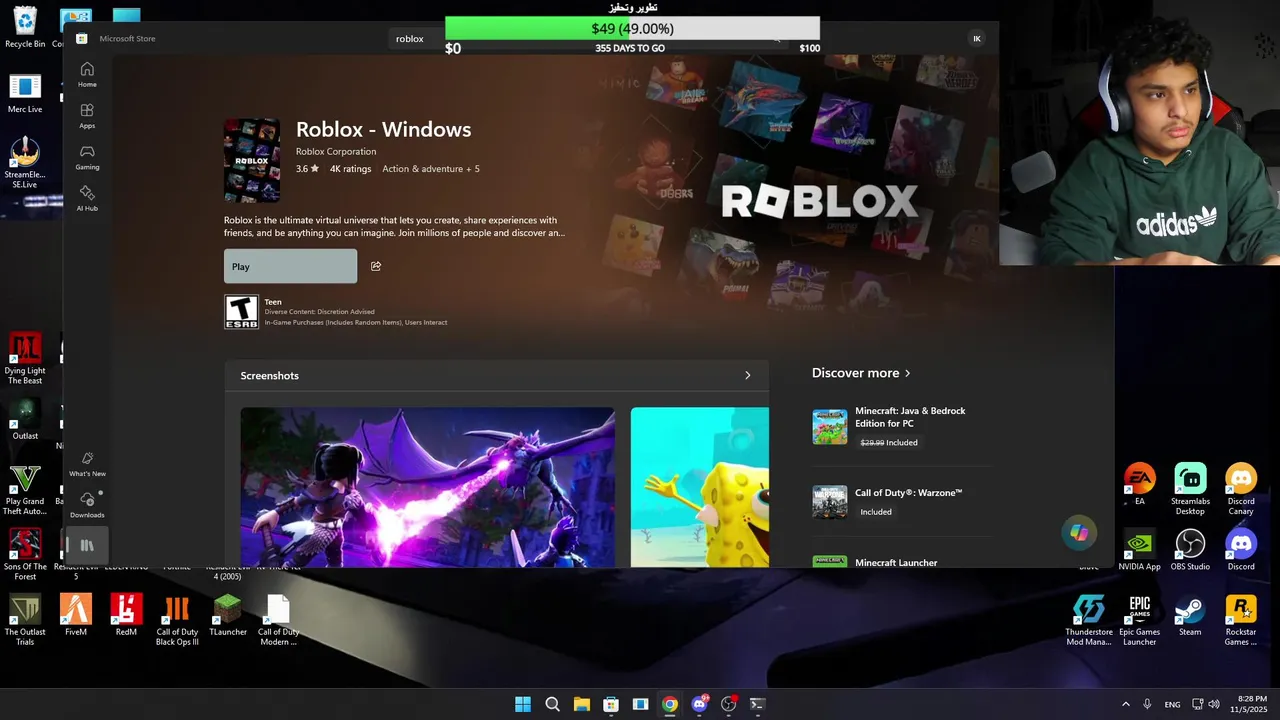
Task: Click the Roblox description text
Action: click(x=394, y=227)
